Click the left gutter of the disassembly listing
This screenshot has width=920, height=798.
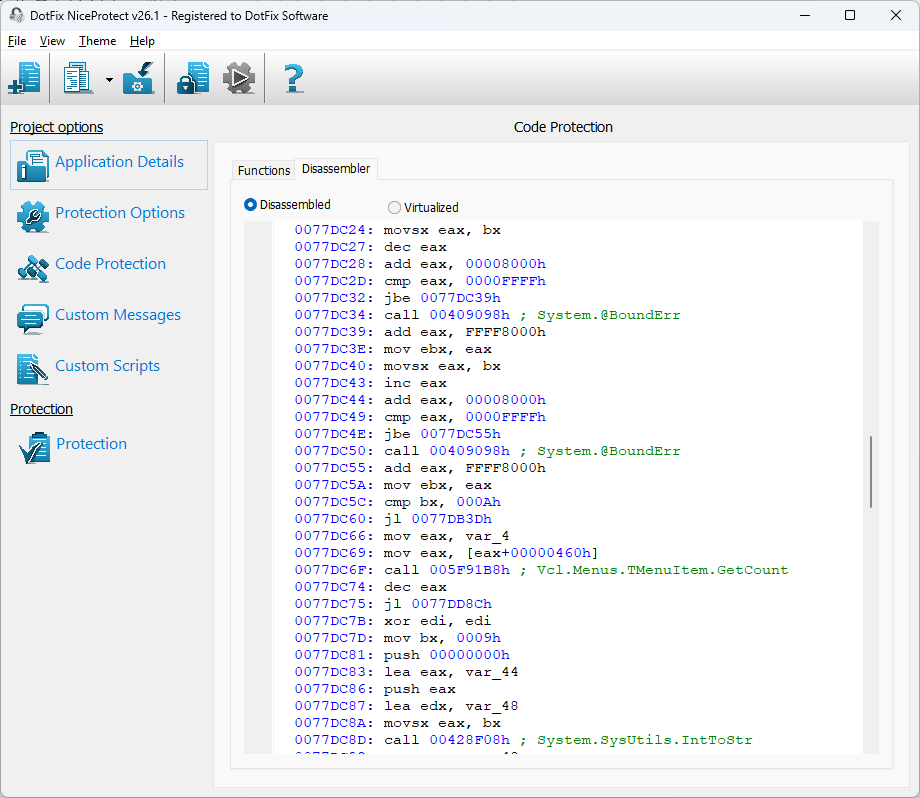point(258,487)
